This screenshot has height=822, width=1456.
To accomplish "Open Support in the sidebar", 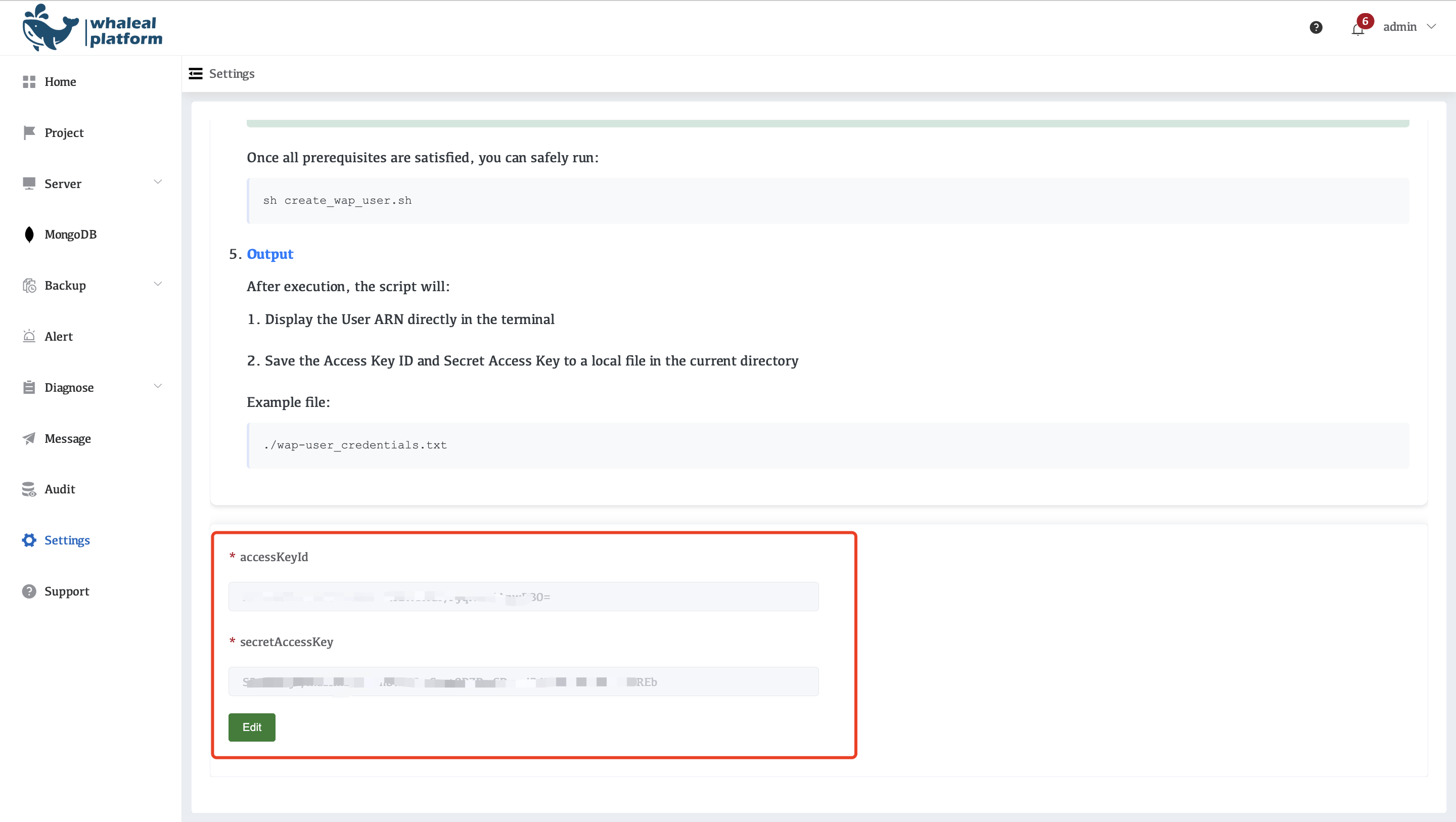I will pos(67,591).
